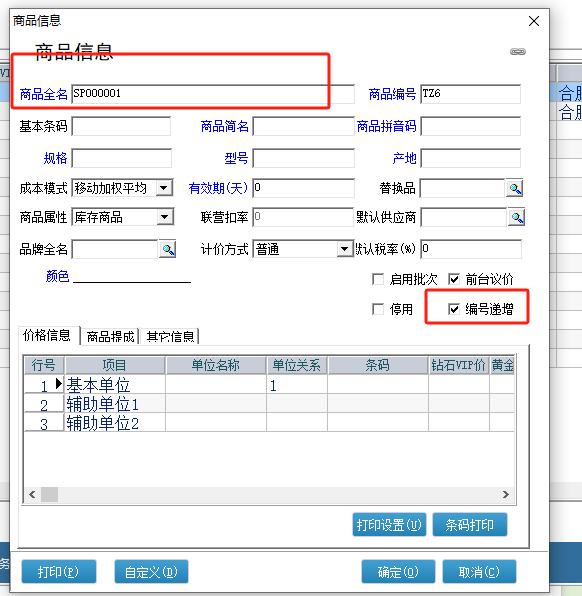
Task: Open the 其它信息 tab
Action: (x=170, y=336)
